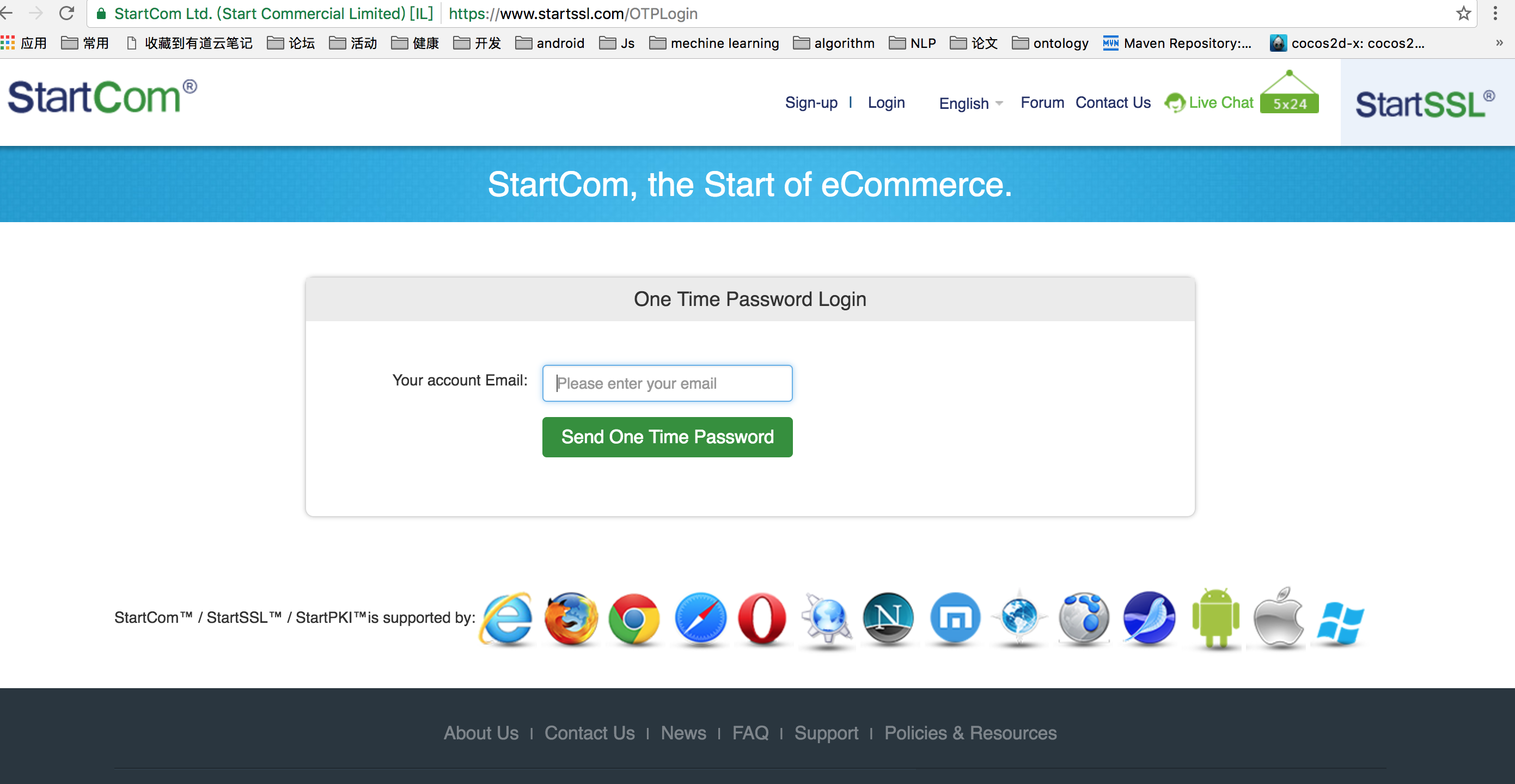
Task: Go to Sign-up in the header
Action: [811, 103]
